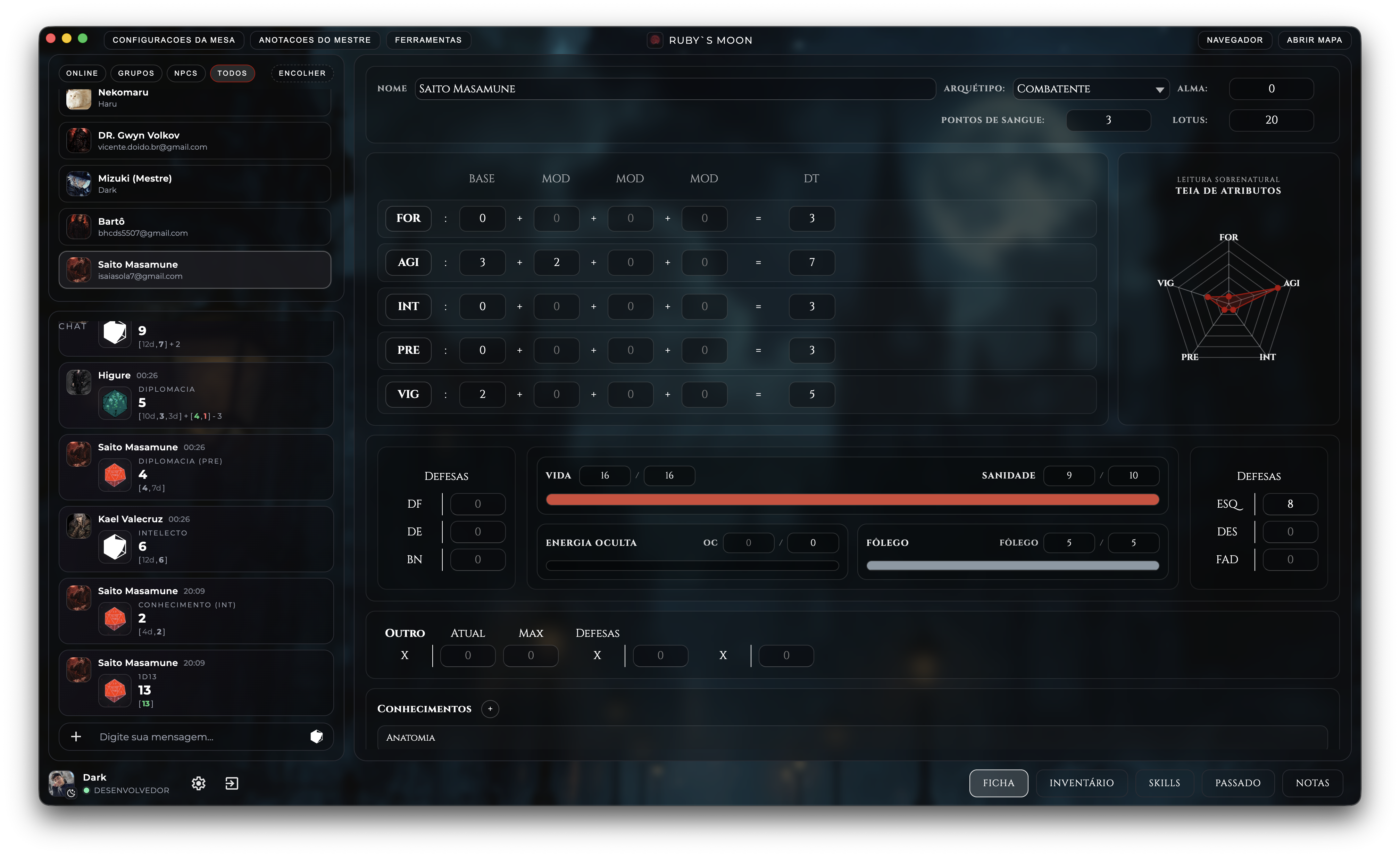1400x857 pixels.
Task: Click Higure avatar in chat
Action: coord(78,382)
